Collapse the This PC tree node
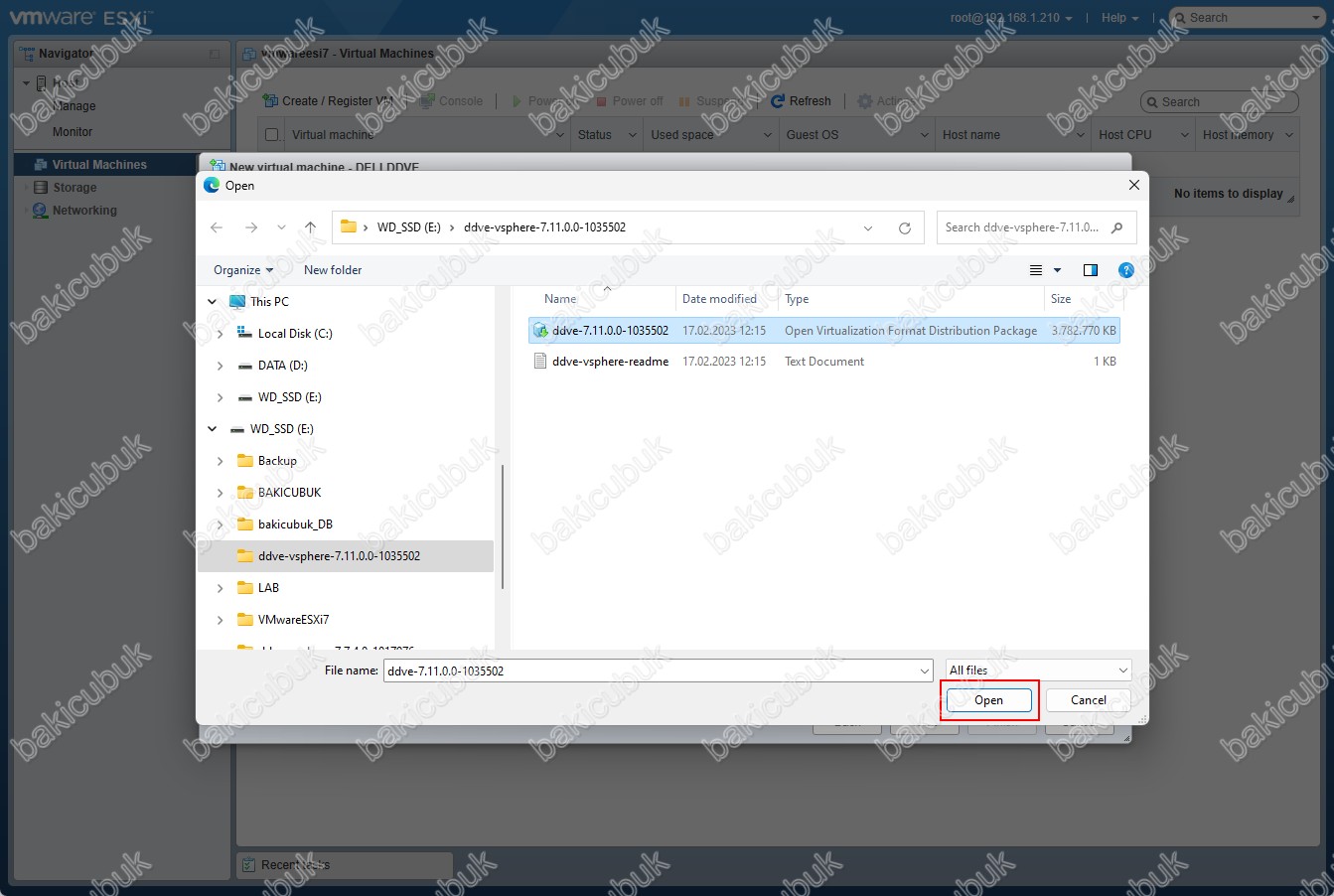This screenshot has width=1334, height=896. (x=213, y=302)
